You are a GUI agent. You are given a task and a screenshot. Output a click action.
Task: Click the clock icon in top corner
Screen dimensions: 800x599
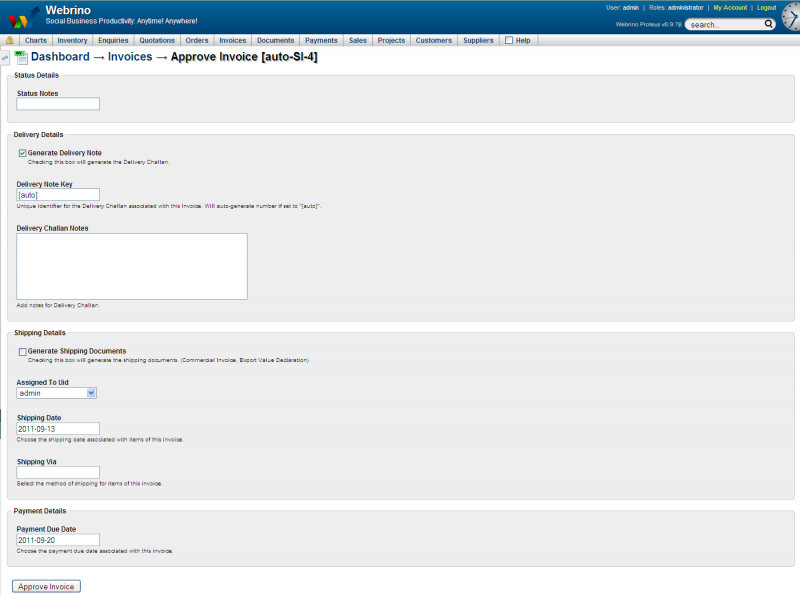[790, 15]
